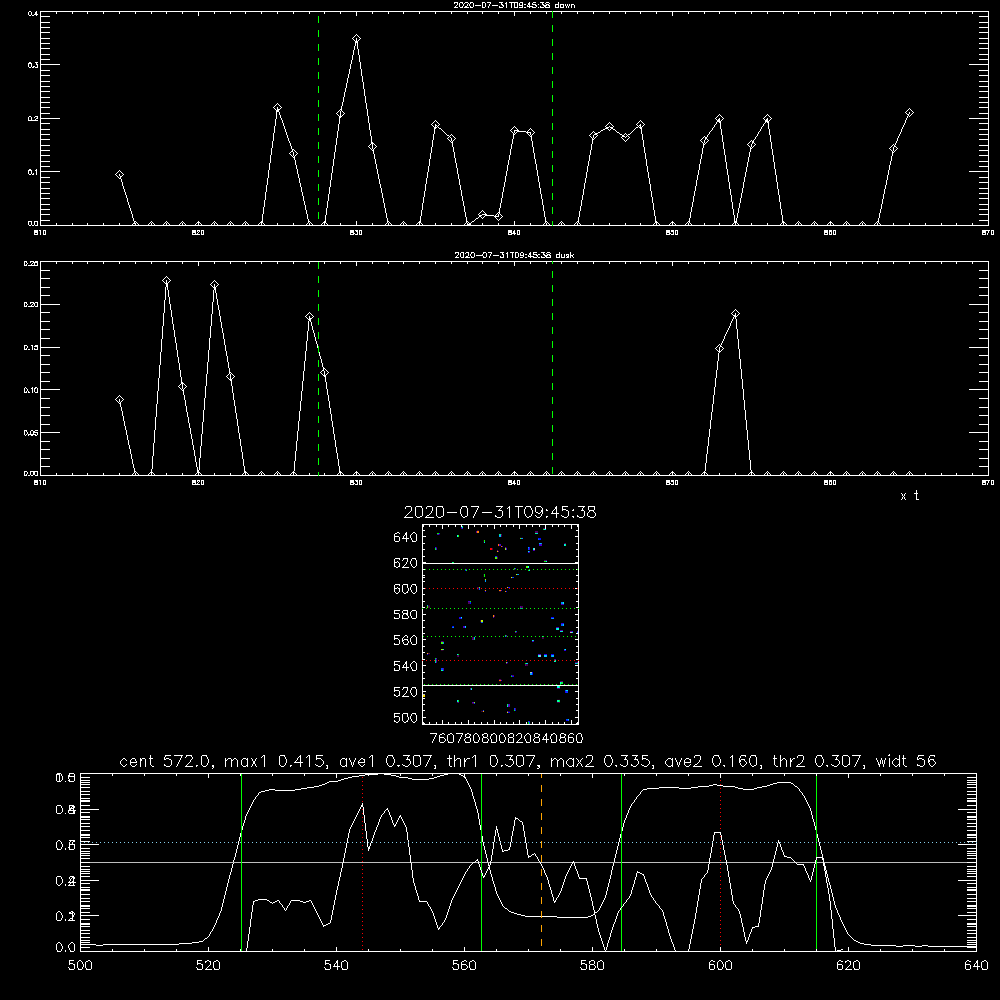Click the '0.4' y-axis label of dawn plot
The height and width of the screenshot is (1000, 1000).
[x=33, y=13]
